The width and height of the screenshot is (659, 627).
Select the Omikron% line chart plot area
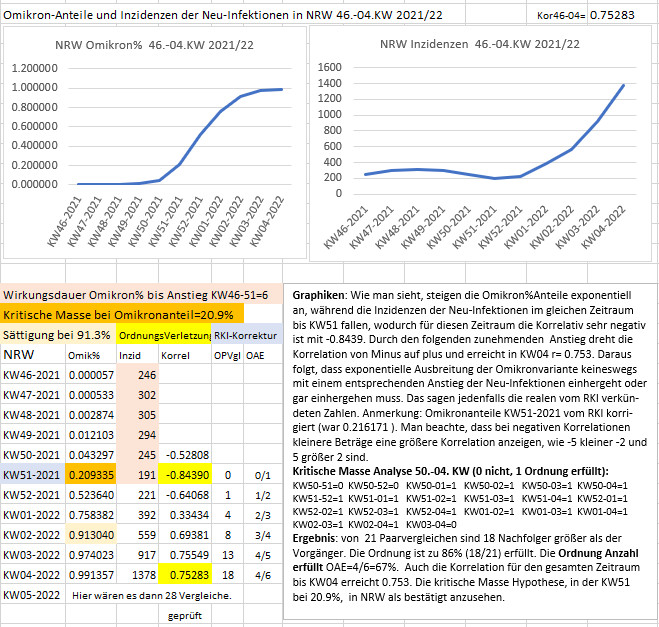tap(179, 126)
